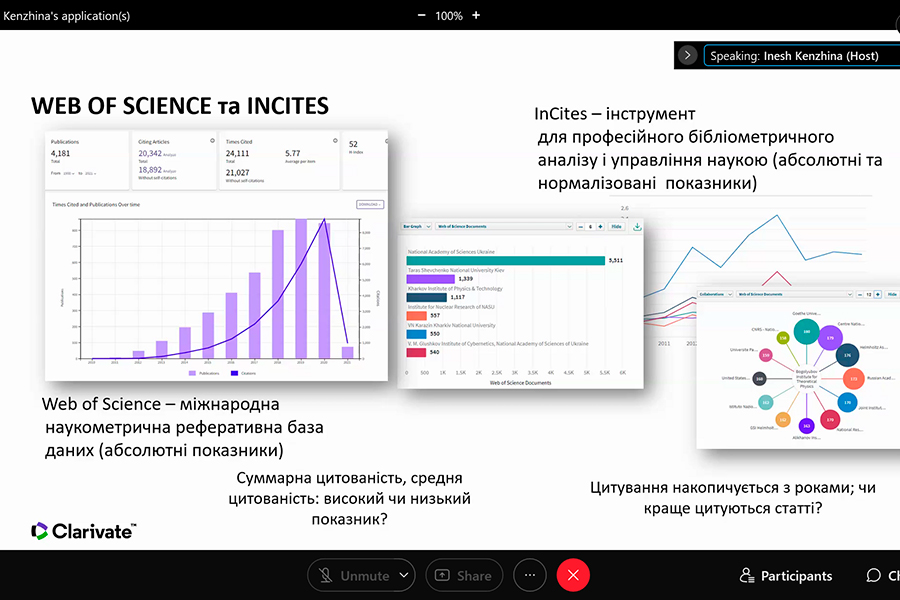Click the slide title WEB OF SCIENCE та INCITES
The image size is (900, 600).
click(180, 106)
